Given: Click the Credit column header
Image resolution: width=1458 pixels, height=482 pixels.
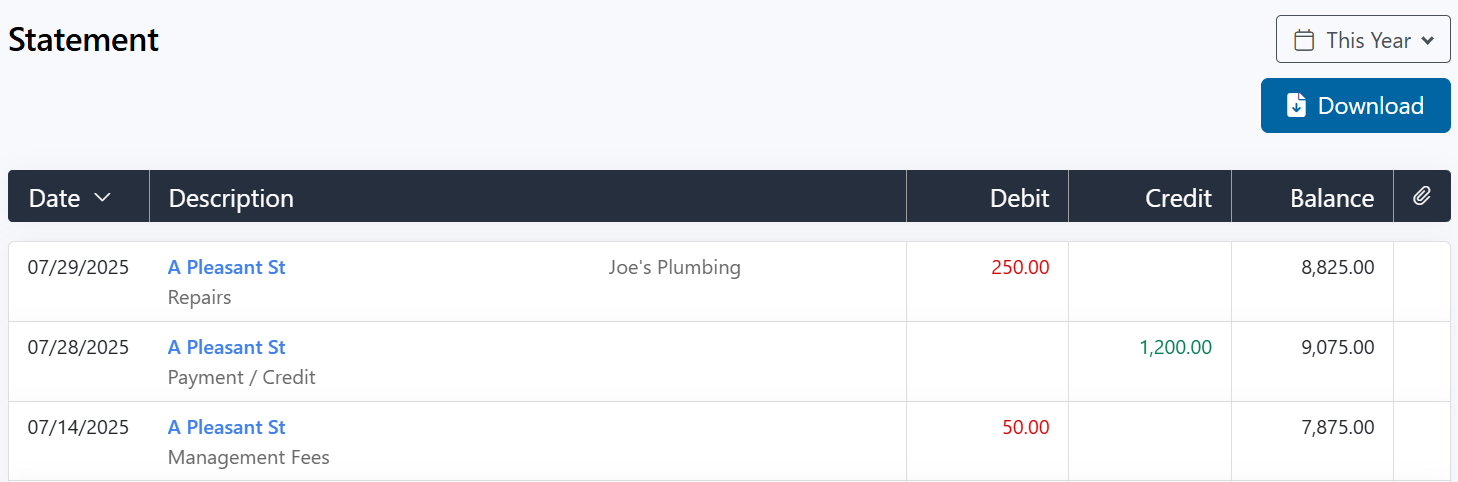Looking at the screenshot, I should [1178, 198].
